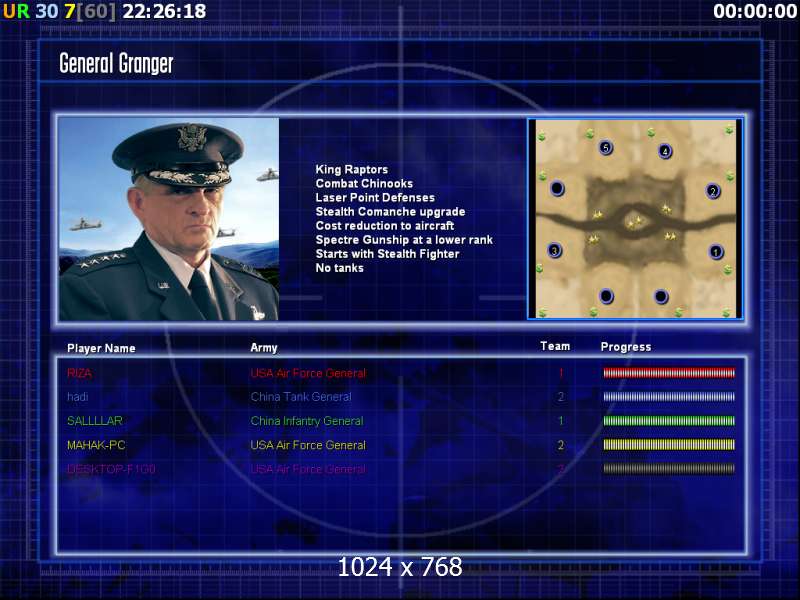Image resolution: width=800 pixels, height=600 pixels.
Task: Click SALLLLAR's green progress bar
Action: [669, 421]
